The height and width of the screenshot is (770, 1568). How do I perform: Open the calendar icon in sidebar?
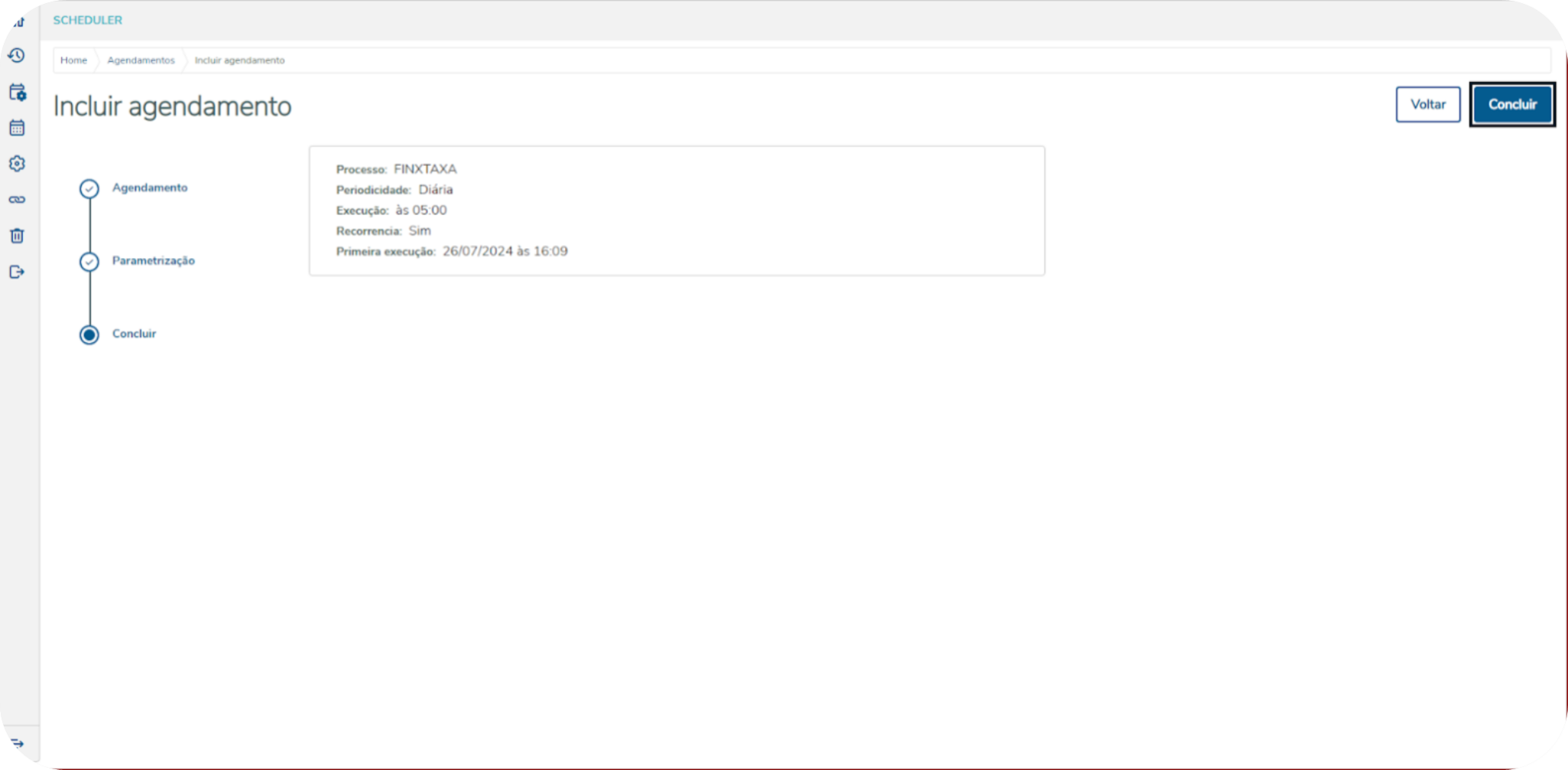pos(17,128)
